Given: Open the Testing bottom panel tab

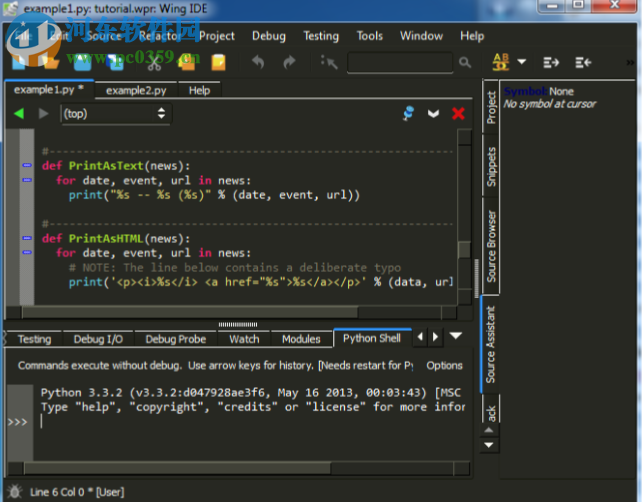Looking at the screenshot, I should [34, 339].
